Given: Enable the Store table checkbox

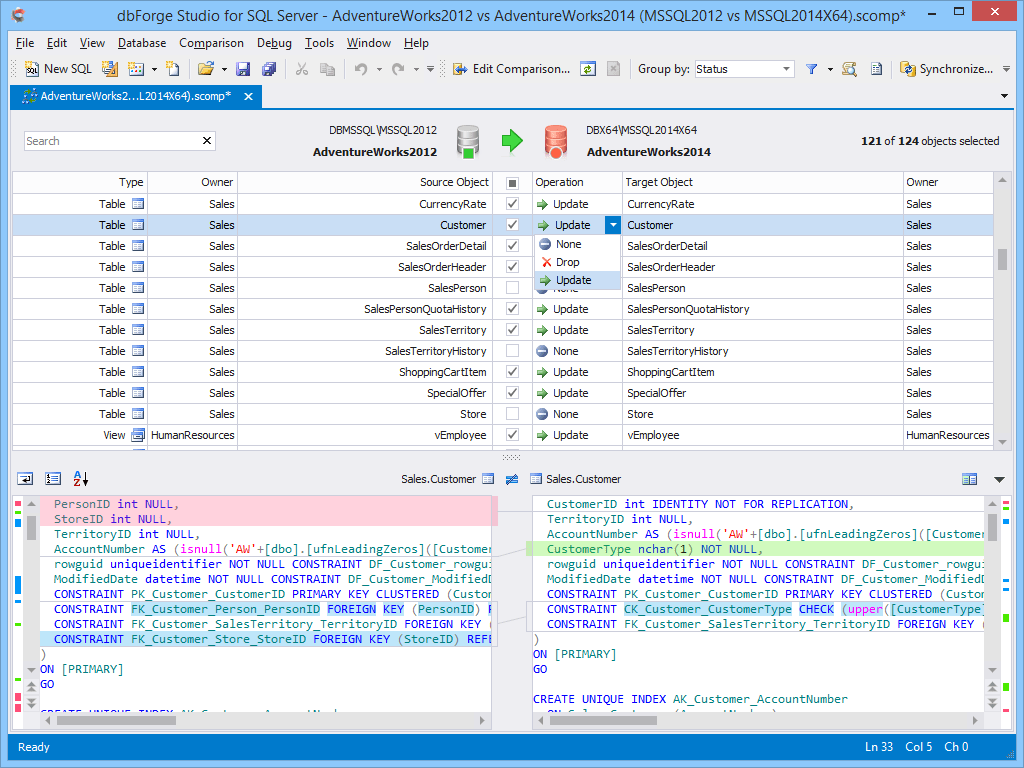Looking at the screenshot, I should pos(513,414).
